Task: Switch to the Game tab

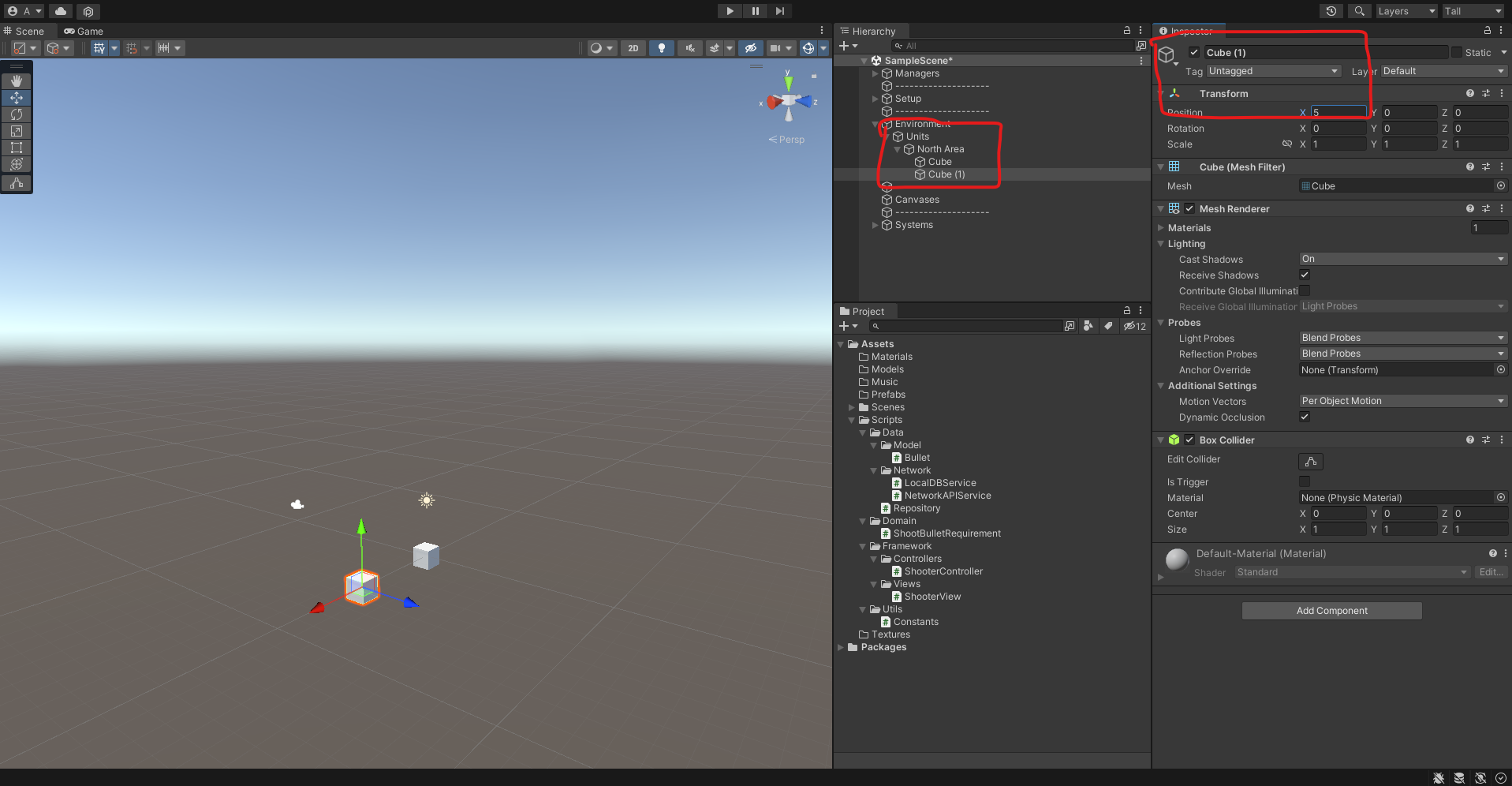Action: pos(84,31)
